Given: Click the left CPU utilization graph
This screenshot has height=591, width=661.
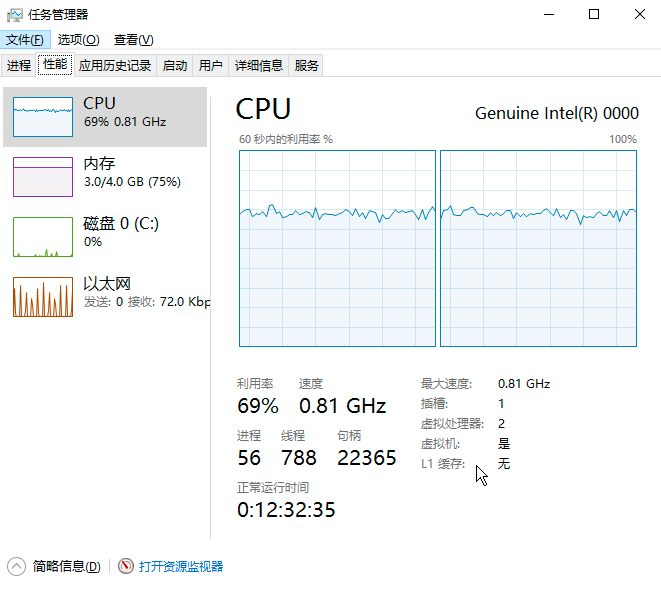Looking at the screenshot, I should click(x=337, y=249).
